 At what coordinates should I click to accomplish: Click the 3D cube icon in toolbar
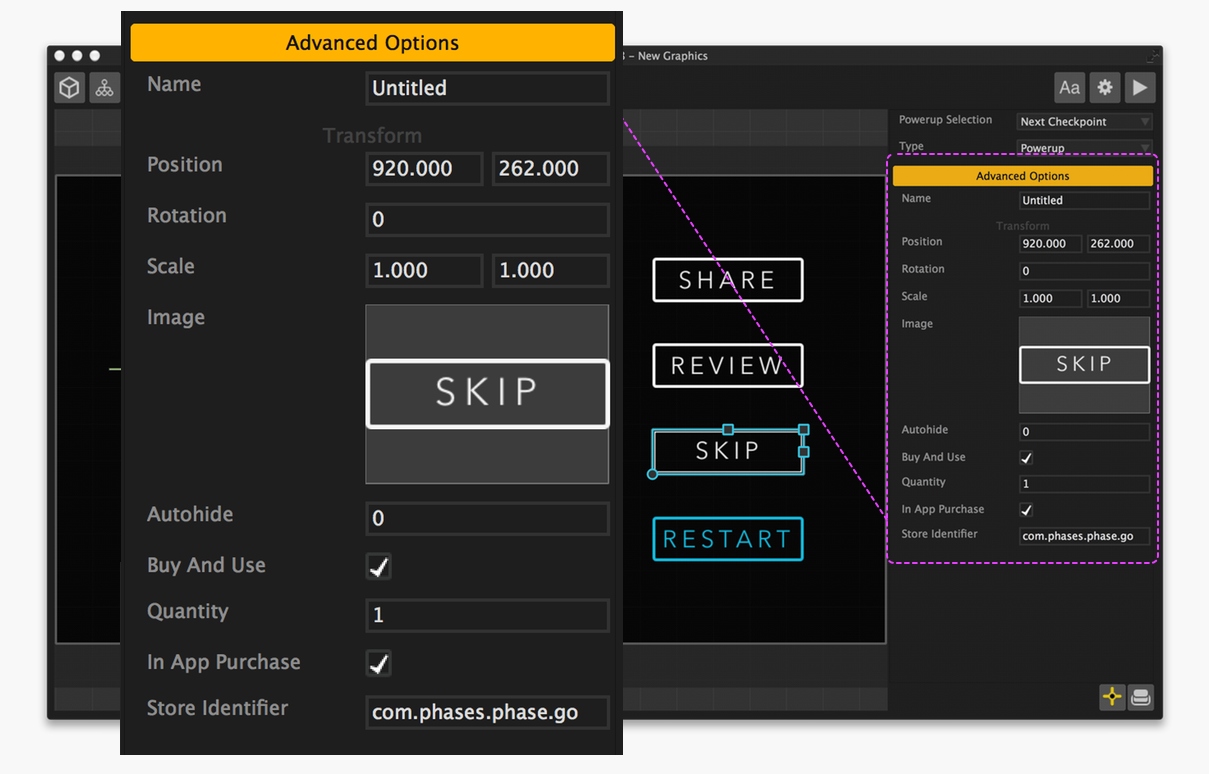pyautogui.click(x=69, y=88)
